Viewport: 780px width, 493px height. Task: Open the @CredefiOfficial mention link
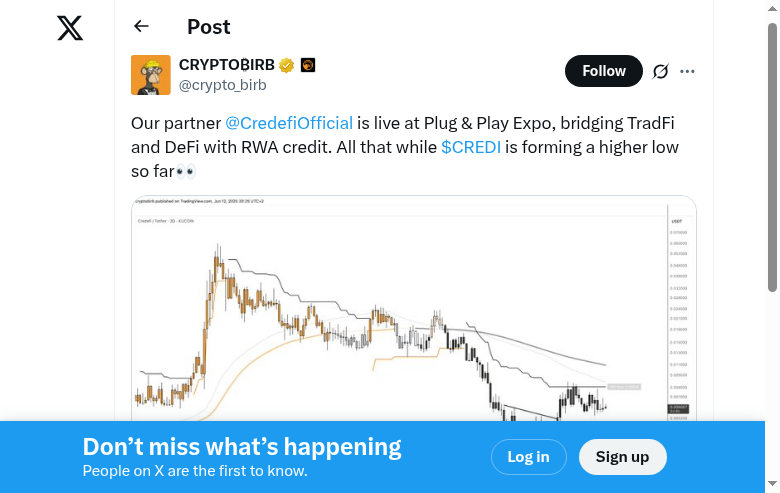pyautogui.click(x=288, y=123)
